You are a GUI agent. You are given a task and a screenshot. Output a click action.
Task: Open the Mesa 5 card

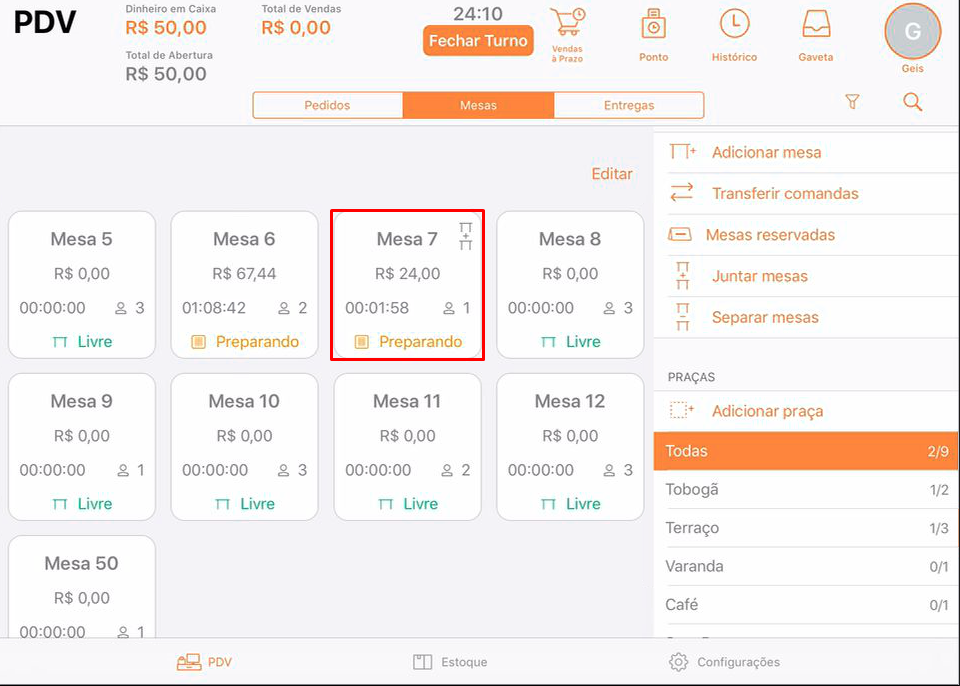coord(82,285)
